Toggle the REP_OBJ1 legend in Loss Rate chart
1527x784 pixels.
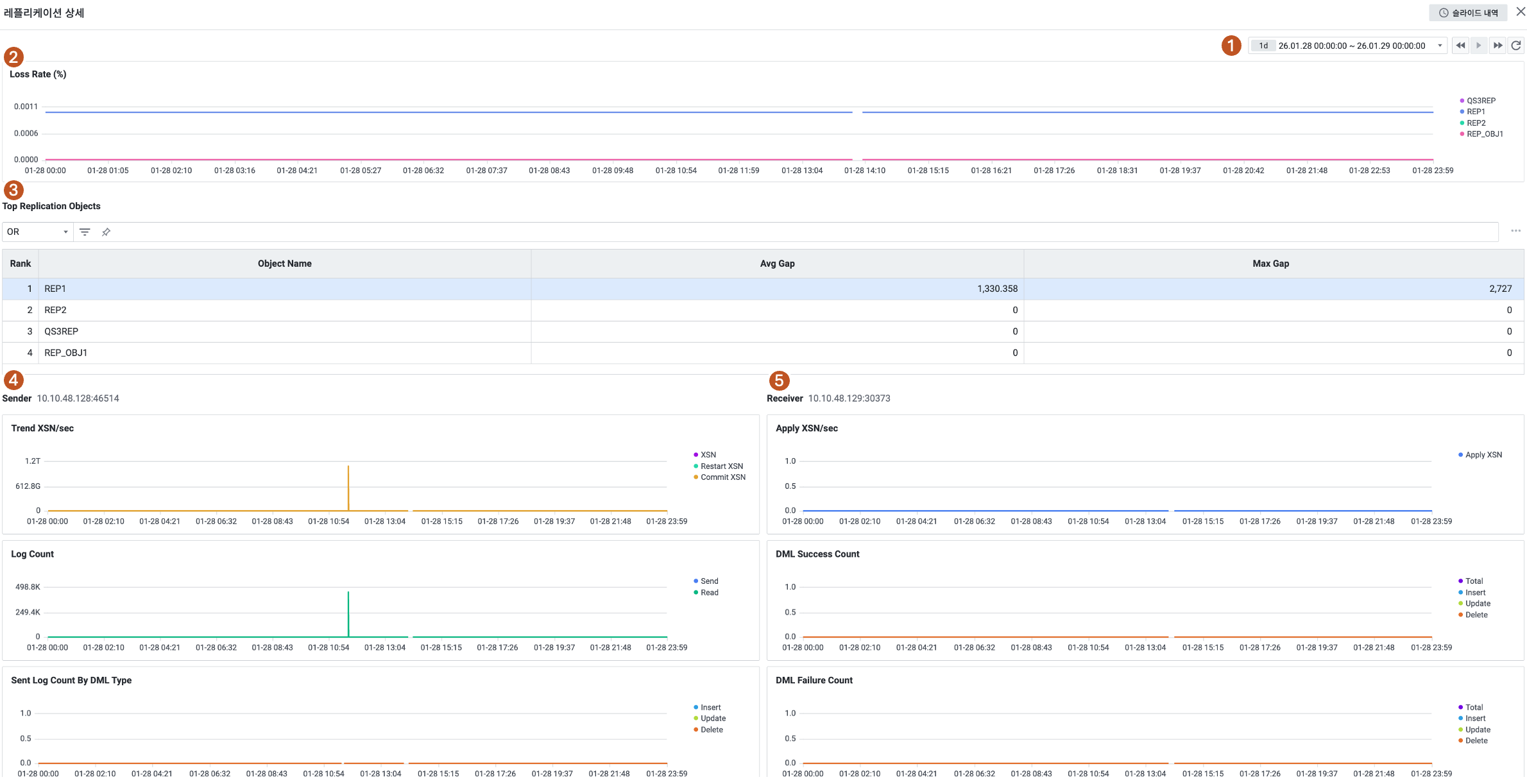(1484, 134)
